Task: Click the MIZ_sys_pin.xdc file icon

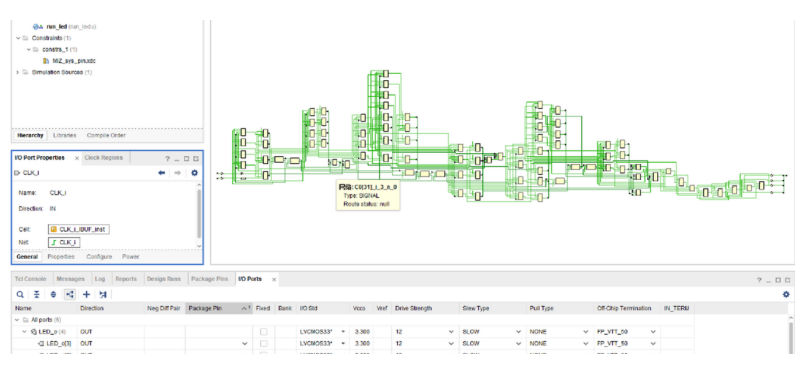Action: (x=46, y=61)
